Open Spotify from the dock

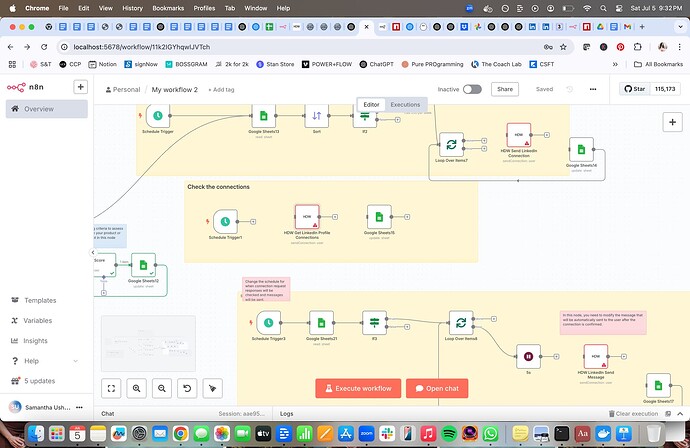coord(449,434)
